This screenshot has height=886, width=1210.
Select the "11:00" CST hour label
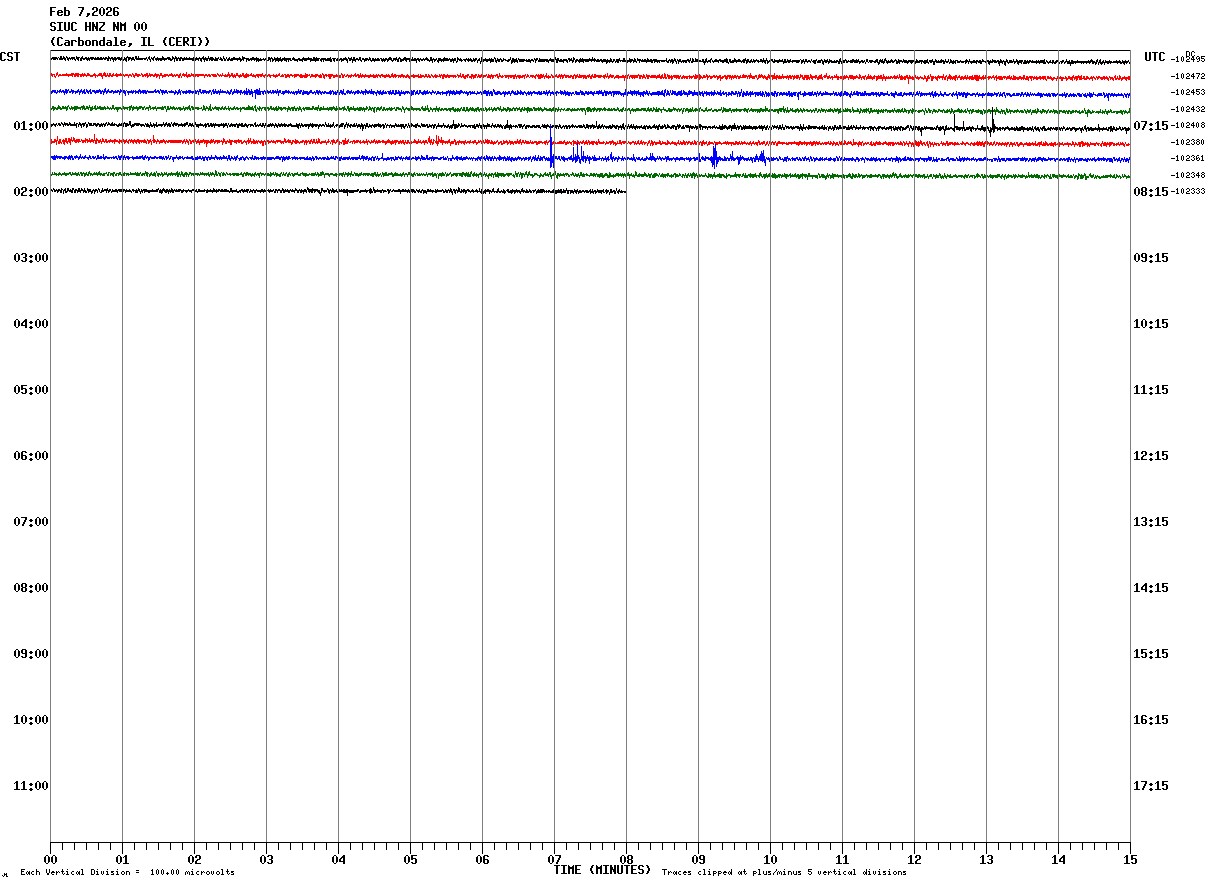(x=31, y=786)
